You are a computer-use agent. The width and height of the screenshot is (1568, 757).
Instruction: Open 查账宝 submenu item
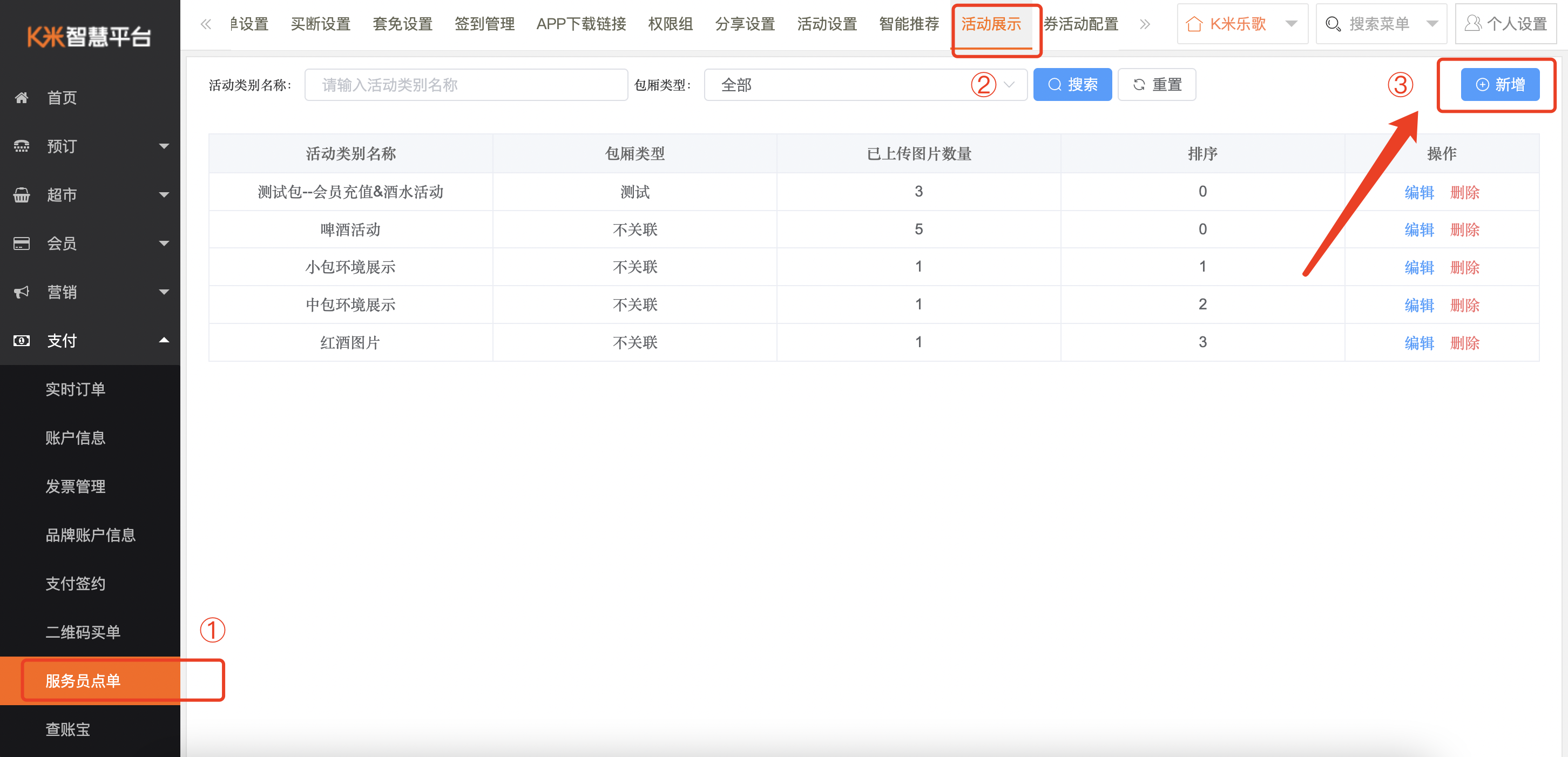click(x=90, y=729)
